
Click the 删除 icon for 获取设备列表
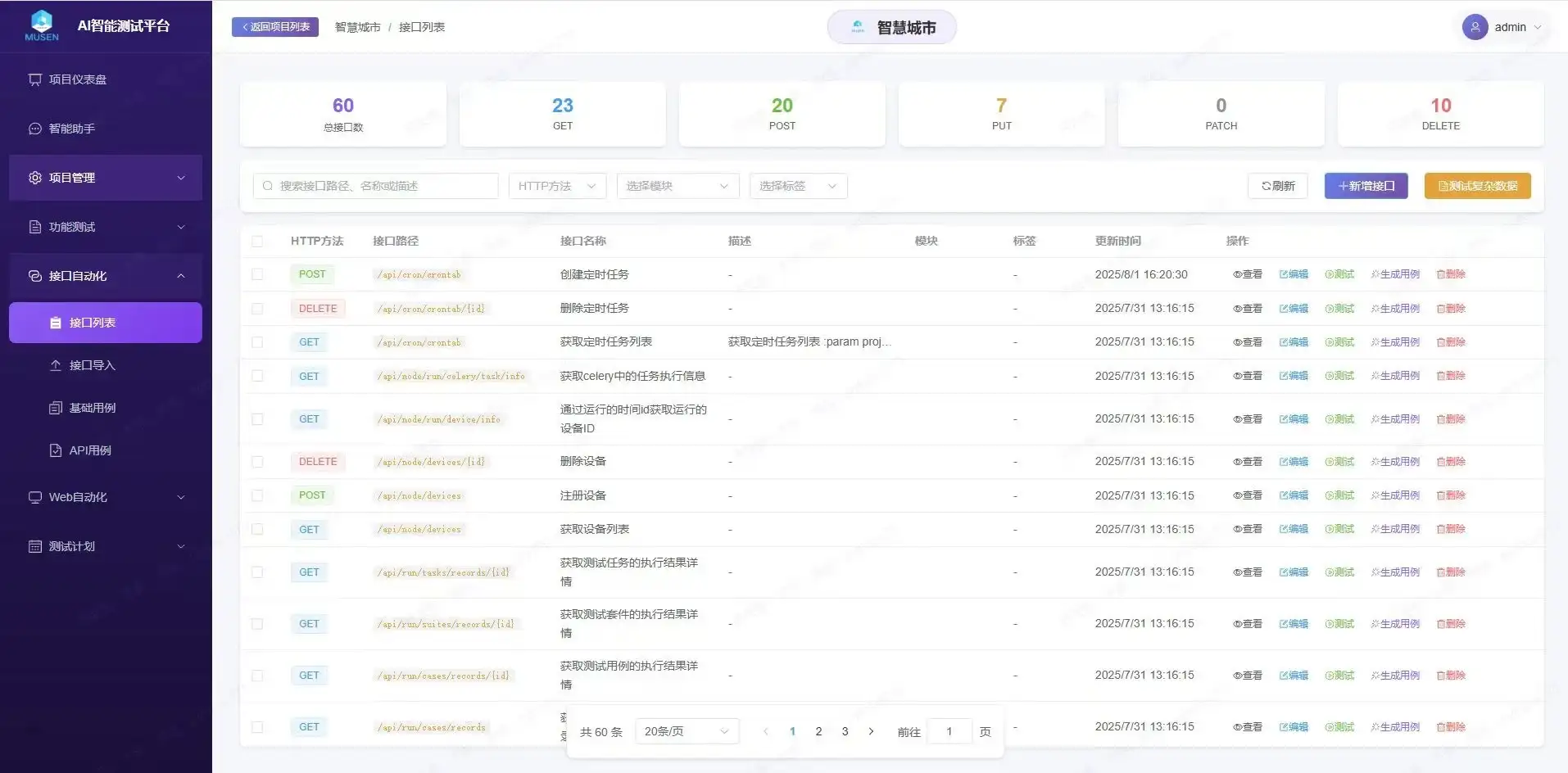(1449, 529)
